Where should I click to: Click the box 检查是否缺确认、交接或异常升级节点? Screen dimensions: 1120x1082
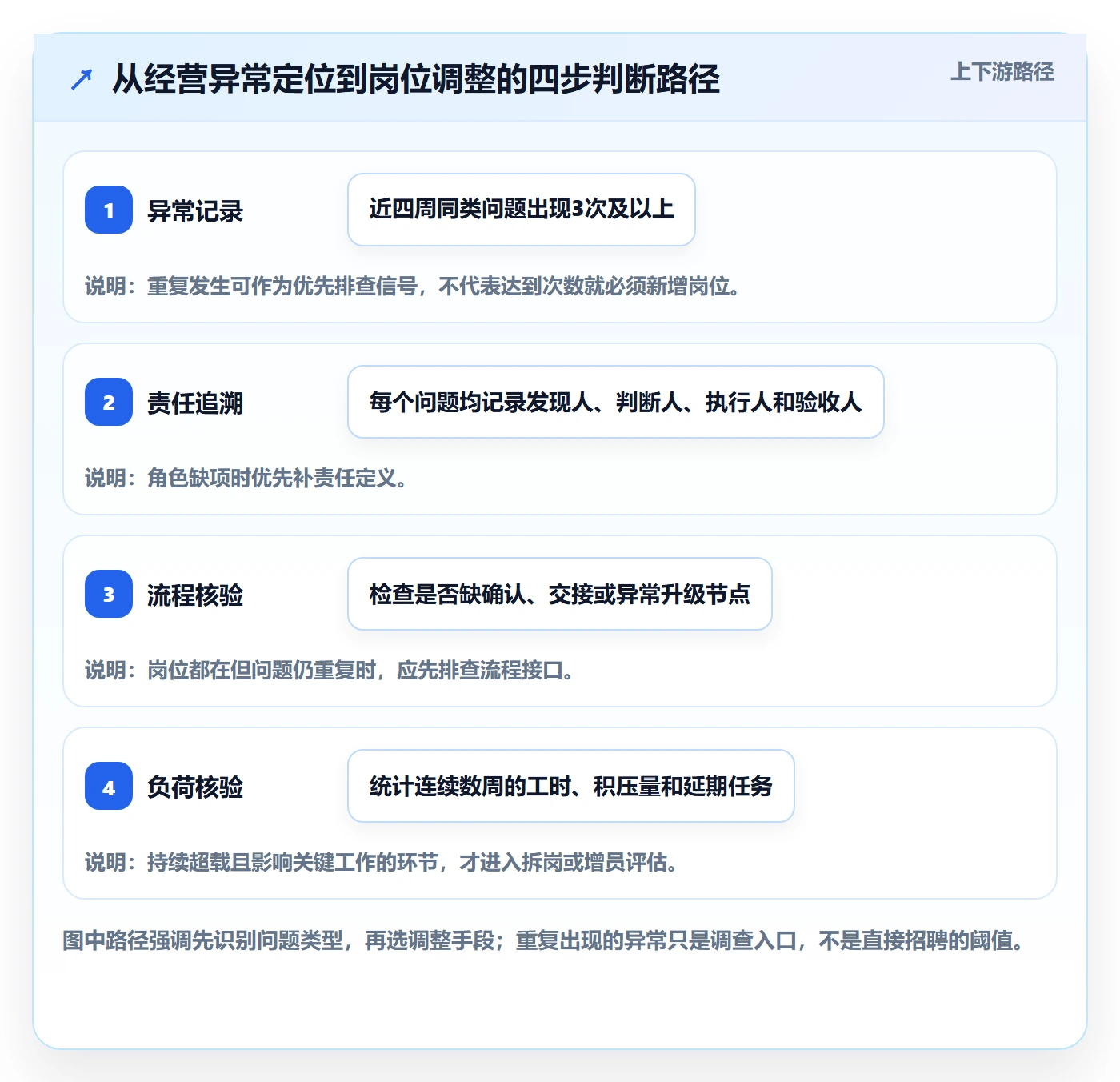560,594
